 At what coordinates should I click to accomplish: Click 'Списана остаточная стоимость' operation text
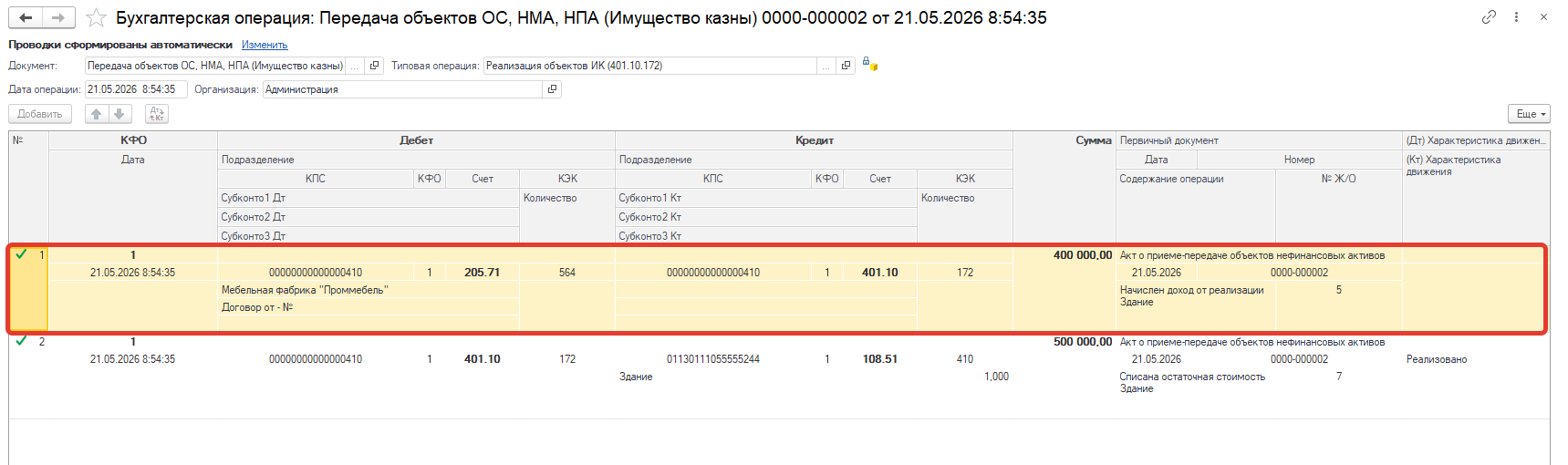[x=1192, y=377]
